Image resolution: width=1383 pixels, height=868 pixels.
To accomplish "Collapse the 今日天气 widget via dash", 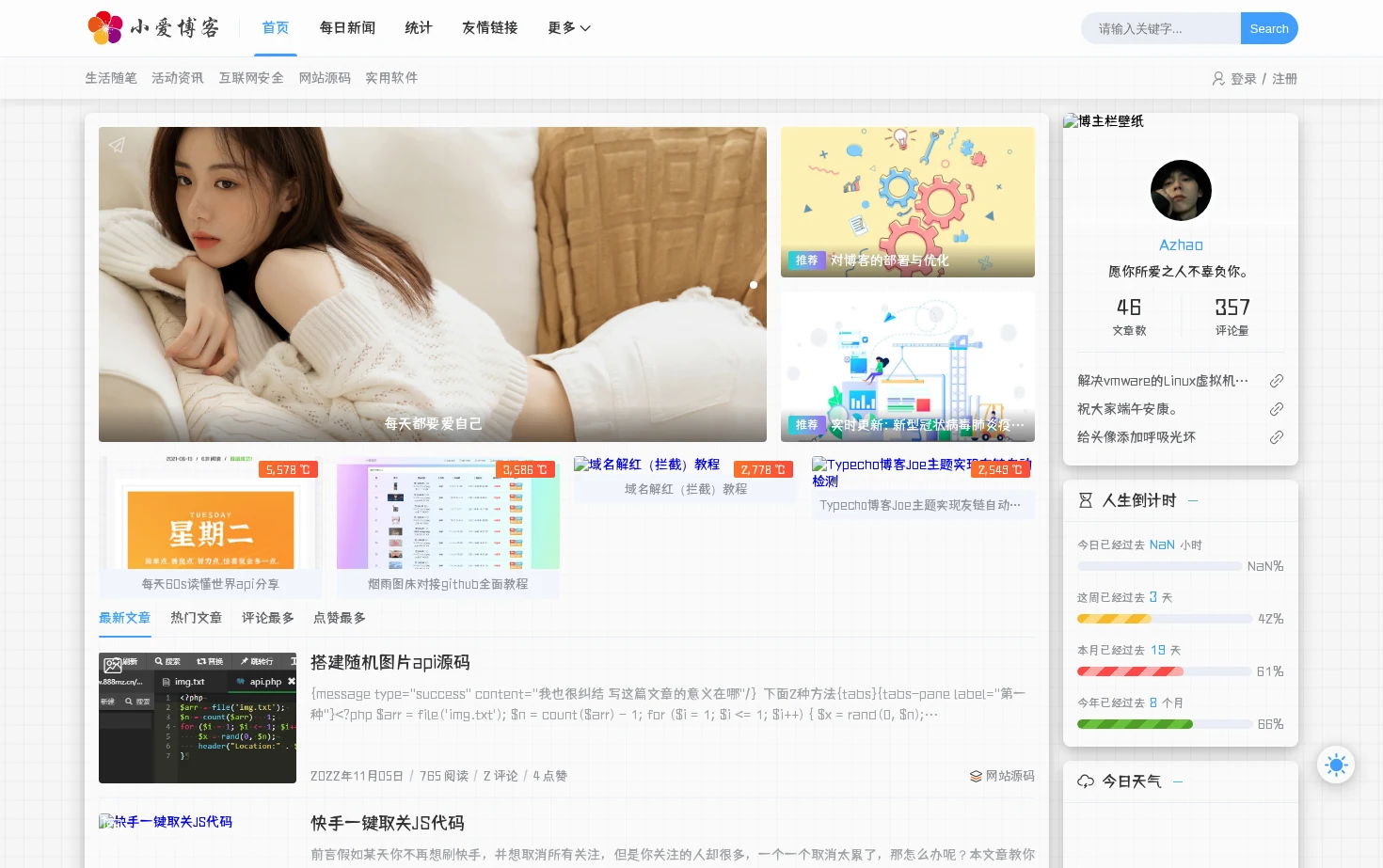I will click(x=1178, y=781).
